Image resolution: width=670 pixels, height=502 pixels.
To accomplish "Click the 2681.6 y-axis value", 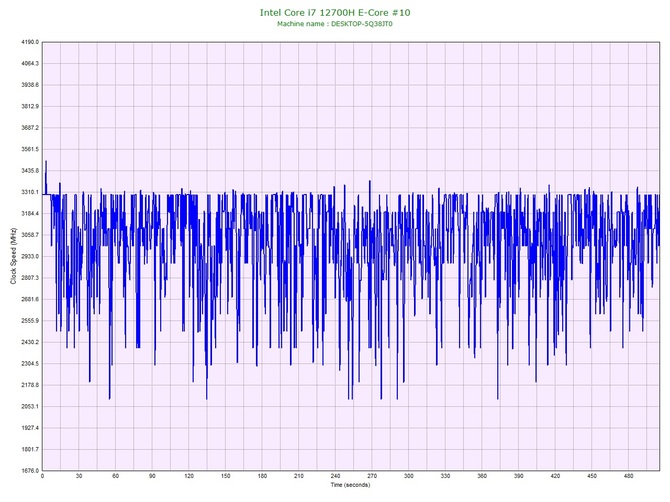I will pos(30,299).
